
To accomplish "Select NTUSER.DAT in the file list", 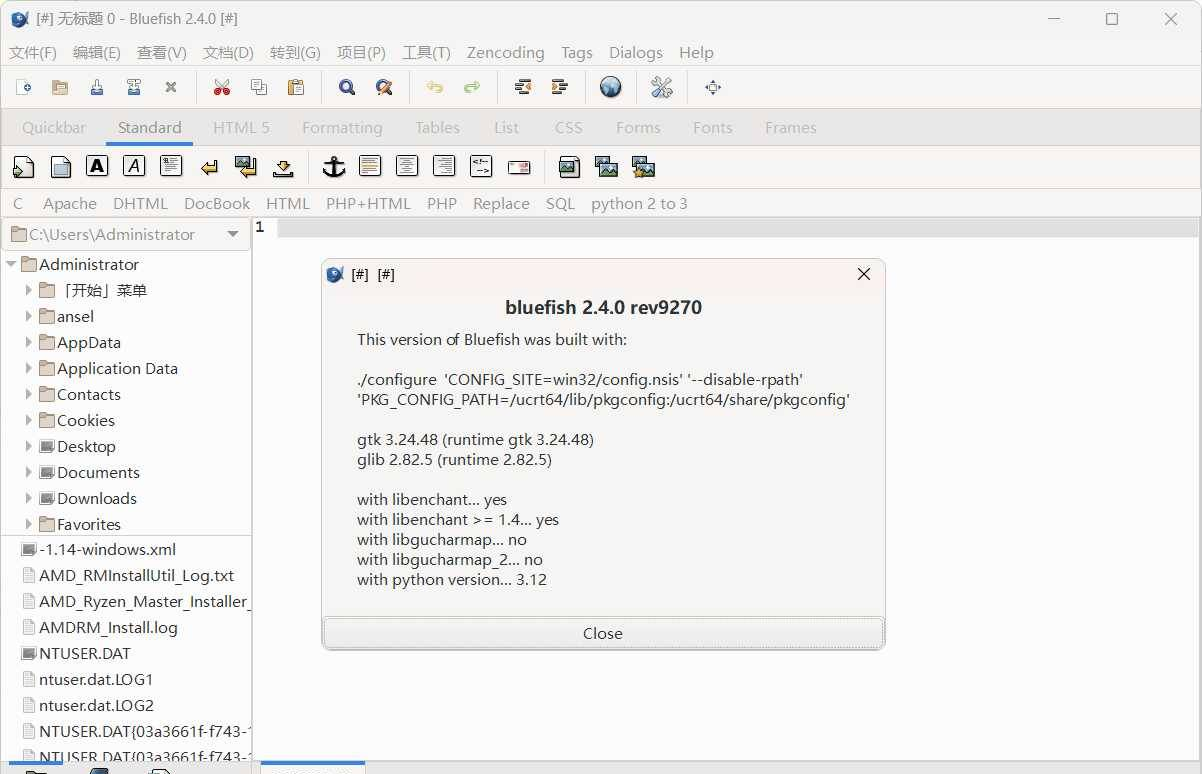I will coord(84,653).
